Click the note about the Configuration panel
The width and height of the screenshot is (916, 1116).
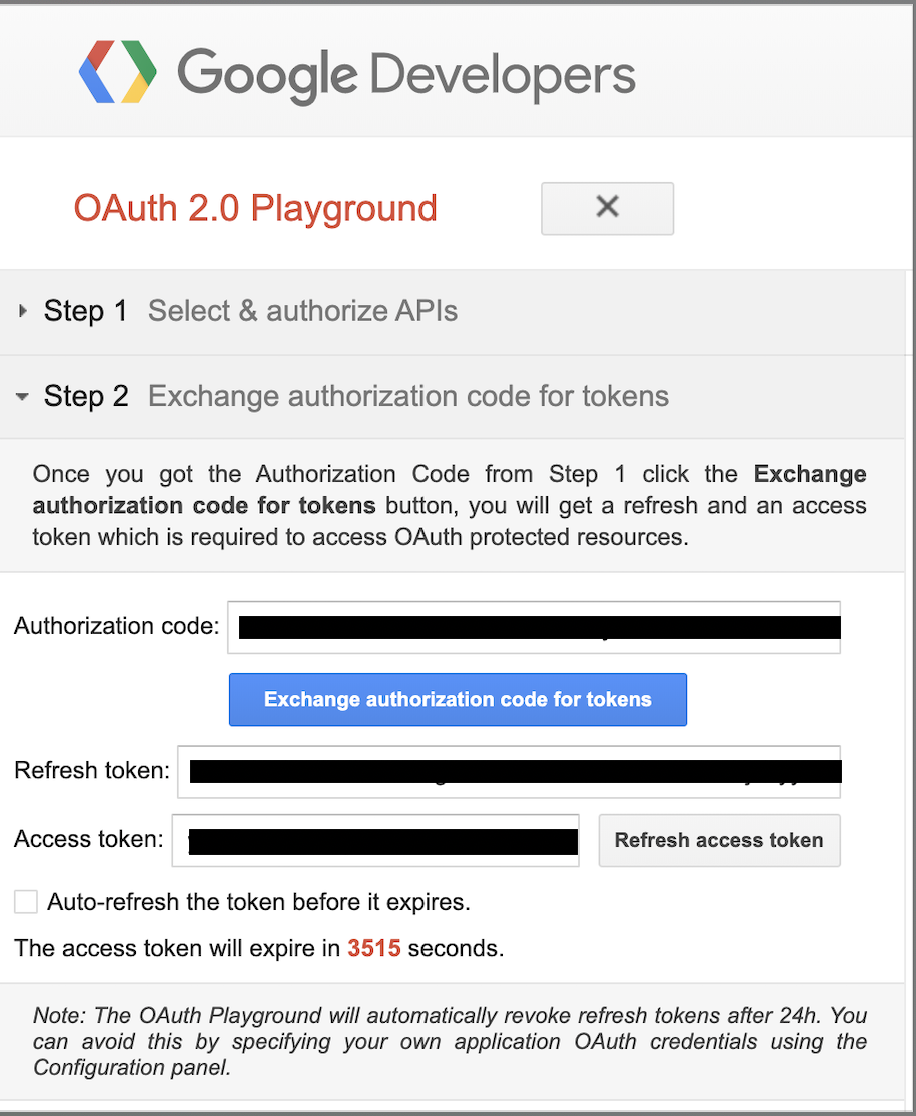pyautogui.click(x=450, y=1041)
